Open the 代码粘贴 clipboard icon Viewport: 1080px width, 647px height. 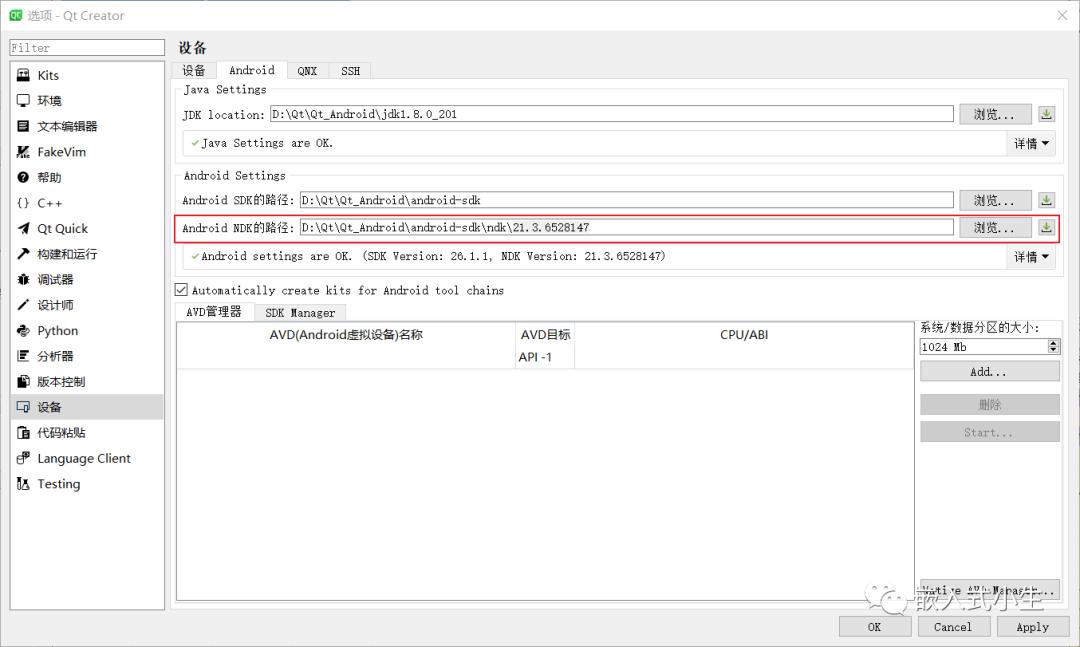(x=23, y=433)
